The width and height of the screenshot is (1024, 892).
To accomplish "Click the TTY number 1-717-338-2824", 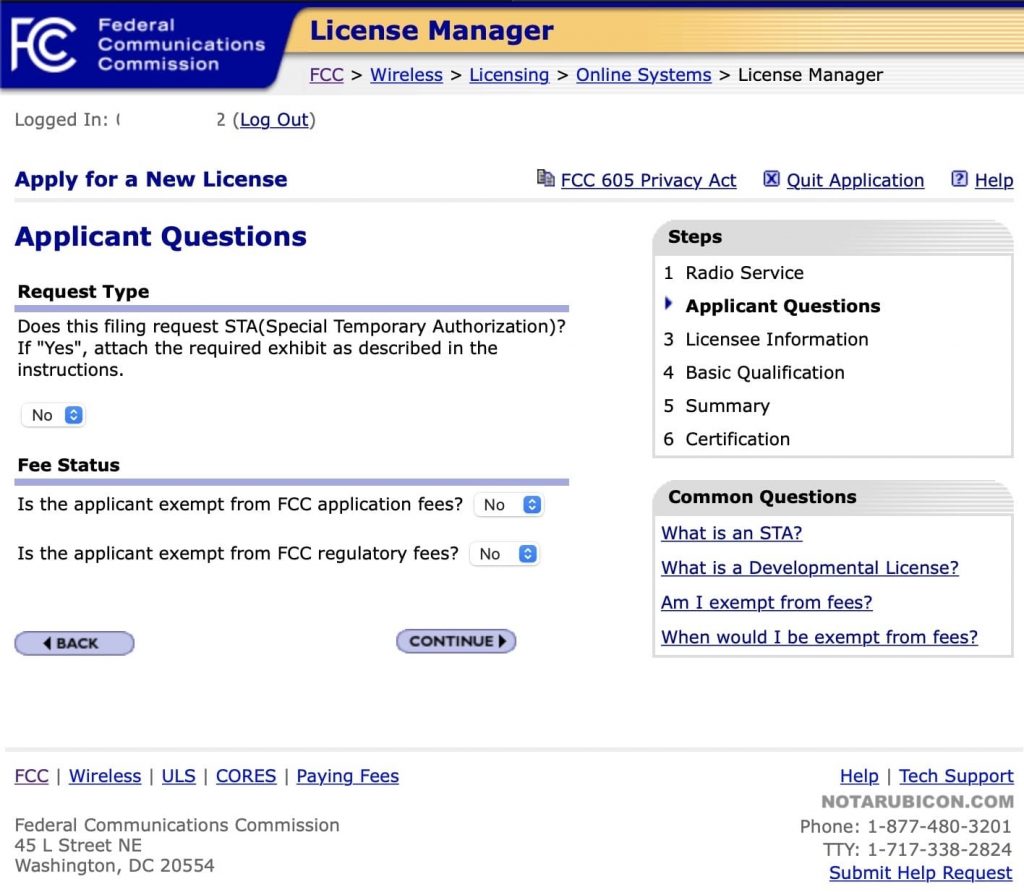I will pyautogui.click(x=939, y=850).
